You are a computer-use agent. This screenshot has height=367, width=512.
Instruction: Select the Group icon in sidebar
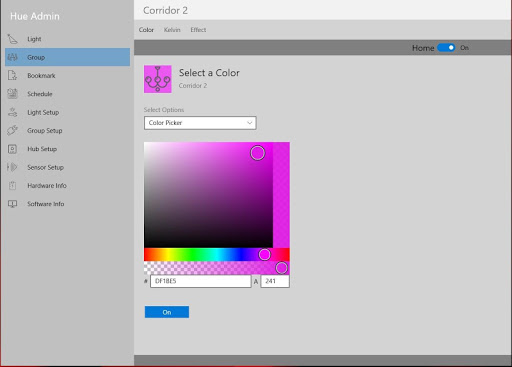coord(12,57)
